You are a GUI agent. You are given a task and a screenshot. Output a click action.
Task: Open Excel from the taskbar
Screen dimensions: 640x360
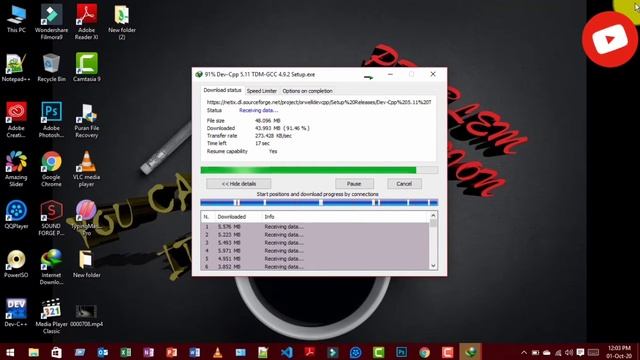click(x=126, y=352)
